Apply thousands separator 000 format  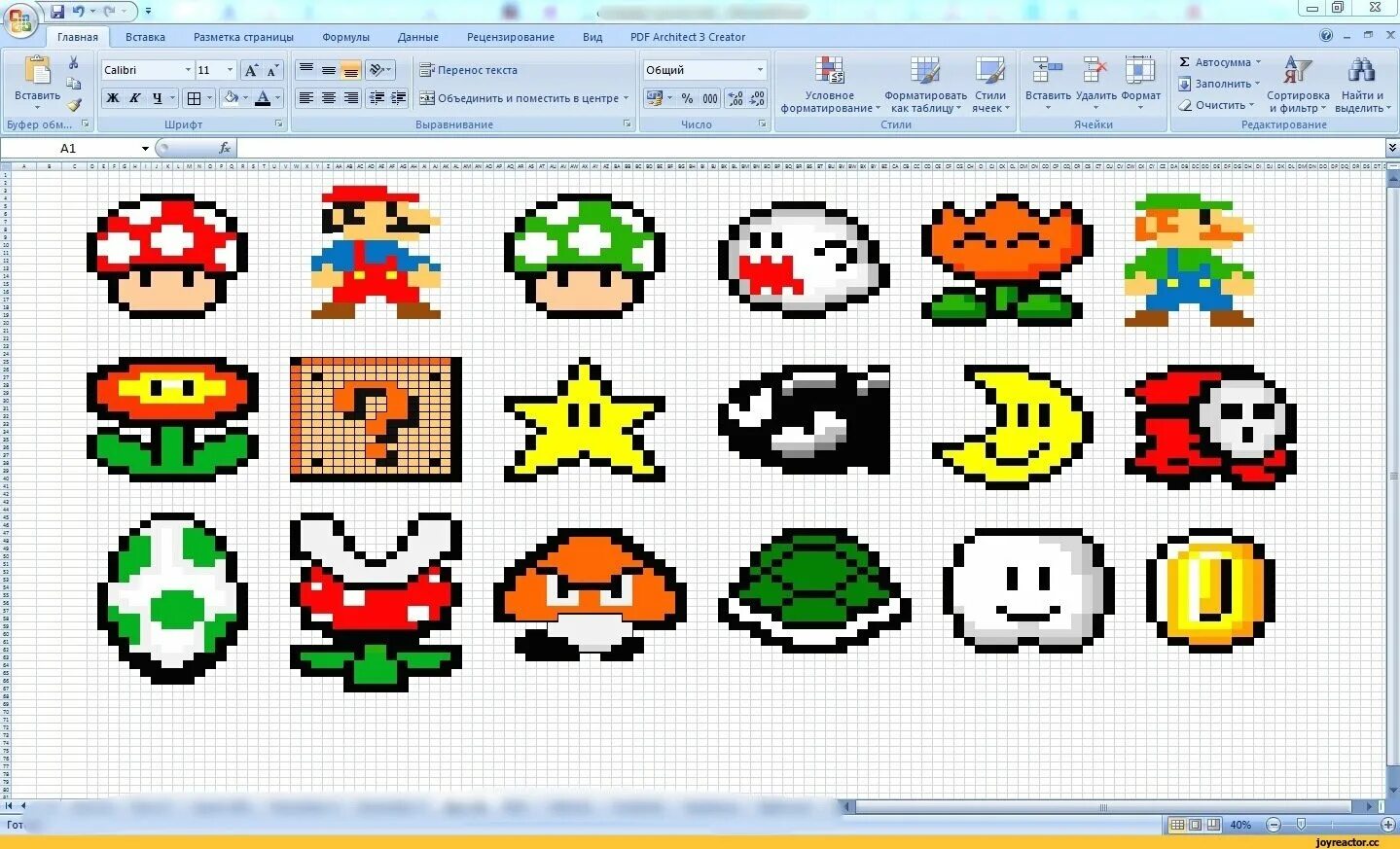(x=710, y=98)
